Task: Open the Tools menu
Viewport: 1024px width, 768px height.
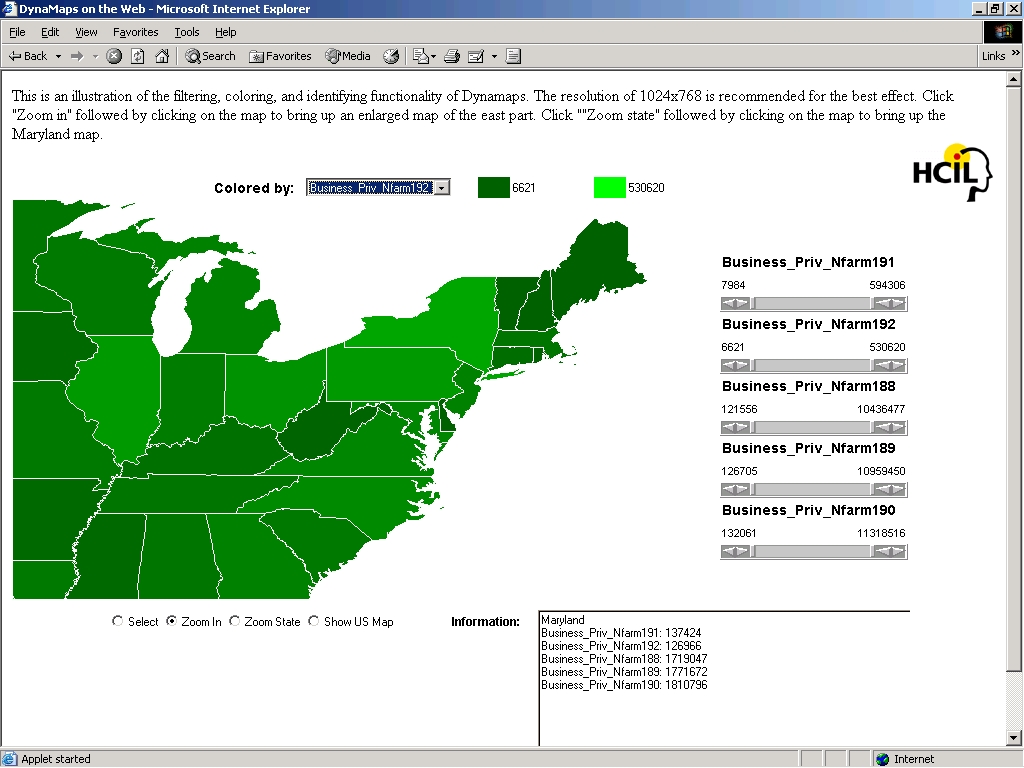Action: [186, 32]
